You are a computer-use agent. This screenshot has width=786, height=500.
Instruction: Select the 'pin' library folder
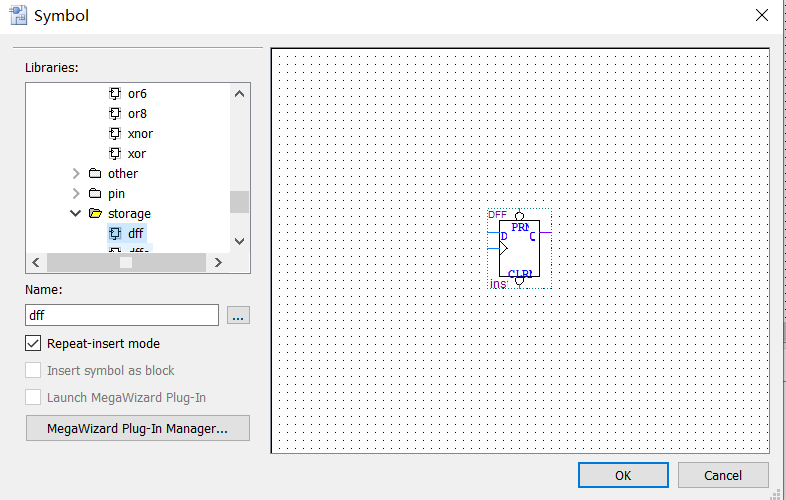click(x=116, y=194)
